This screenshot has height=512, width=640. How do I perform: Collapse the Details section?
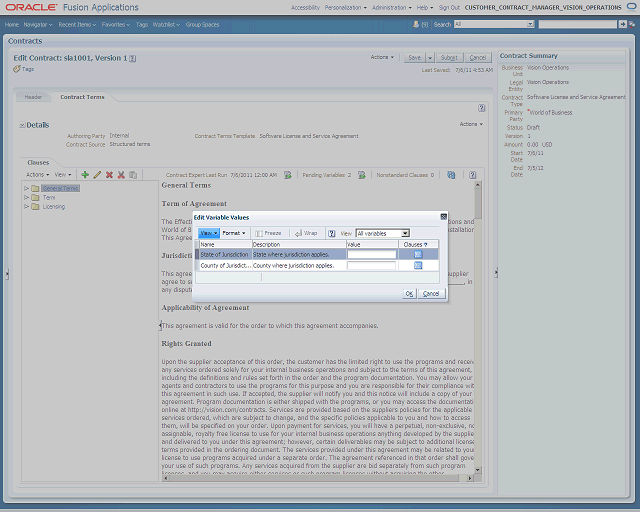[x=22, y=125]
